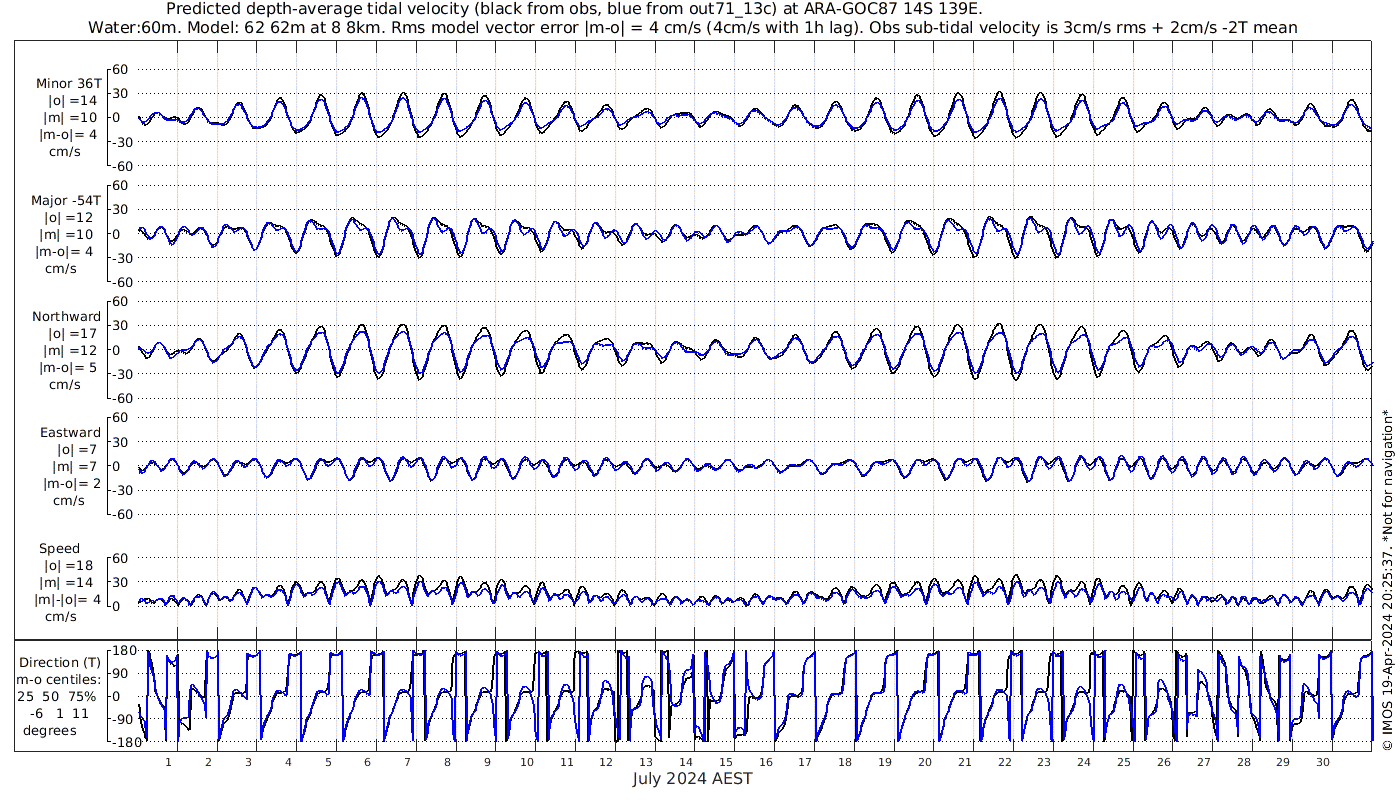Click day '8' on the date axis

coord(447,762)
